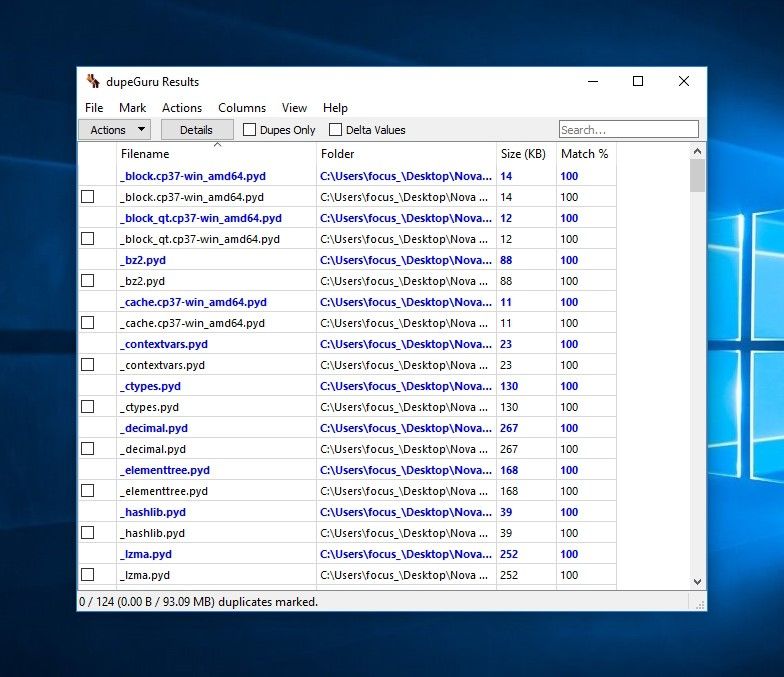The height and width of the screenshot is (677, 784).
Task: Open the File menu
Action: 94,108
